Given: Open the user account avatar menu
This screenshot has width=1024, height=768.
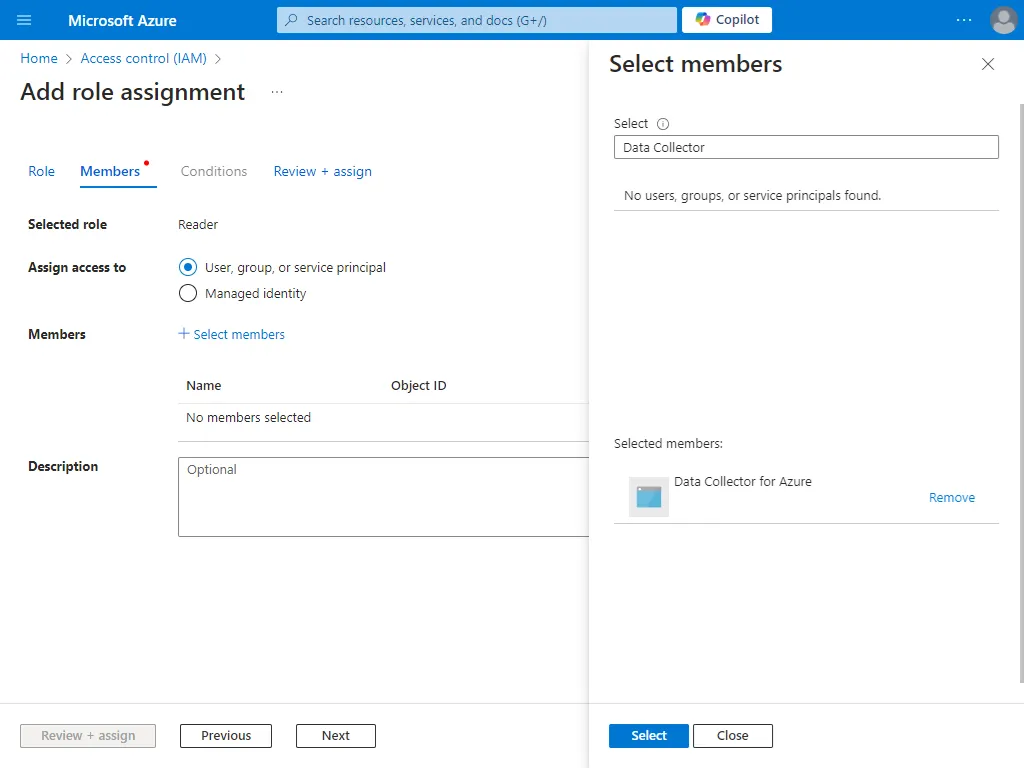Looking at the screenshot, I should [x=1004, y=20].
